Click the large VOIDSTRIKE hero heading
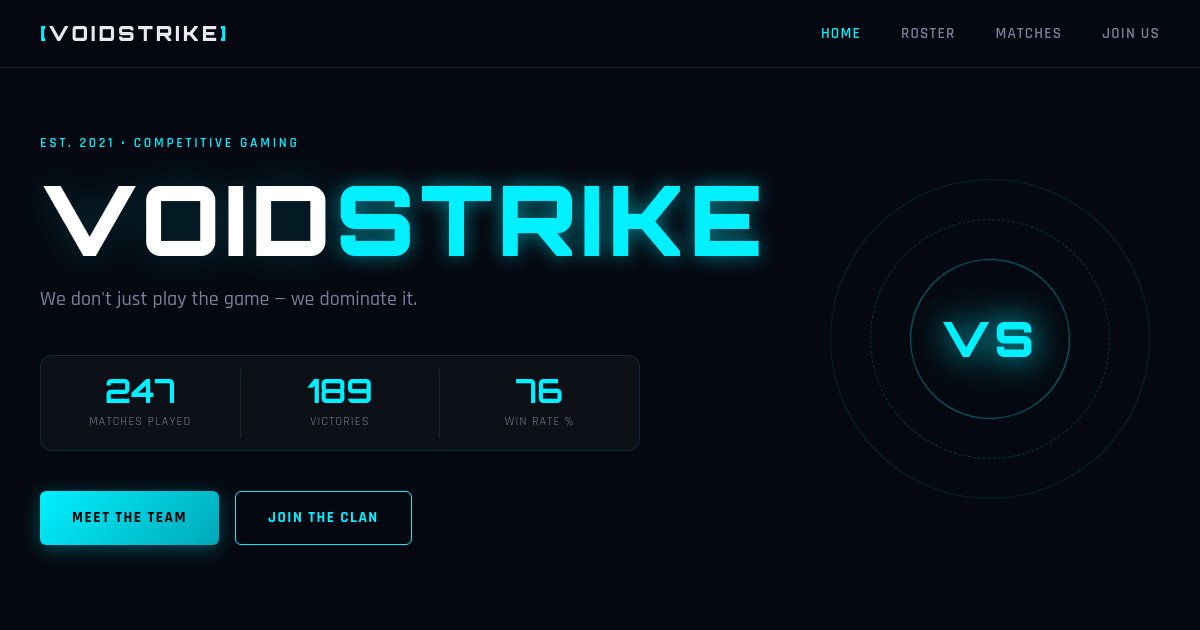Screen dimensions: 1200x630 tap(401, 221)
